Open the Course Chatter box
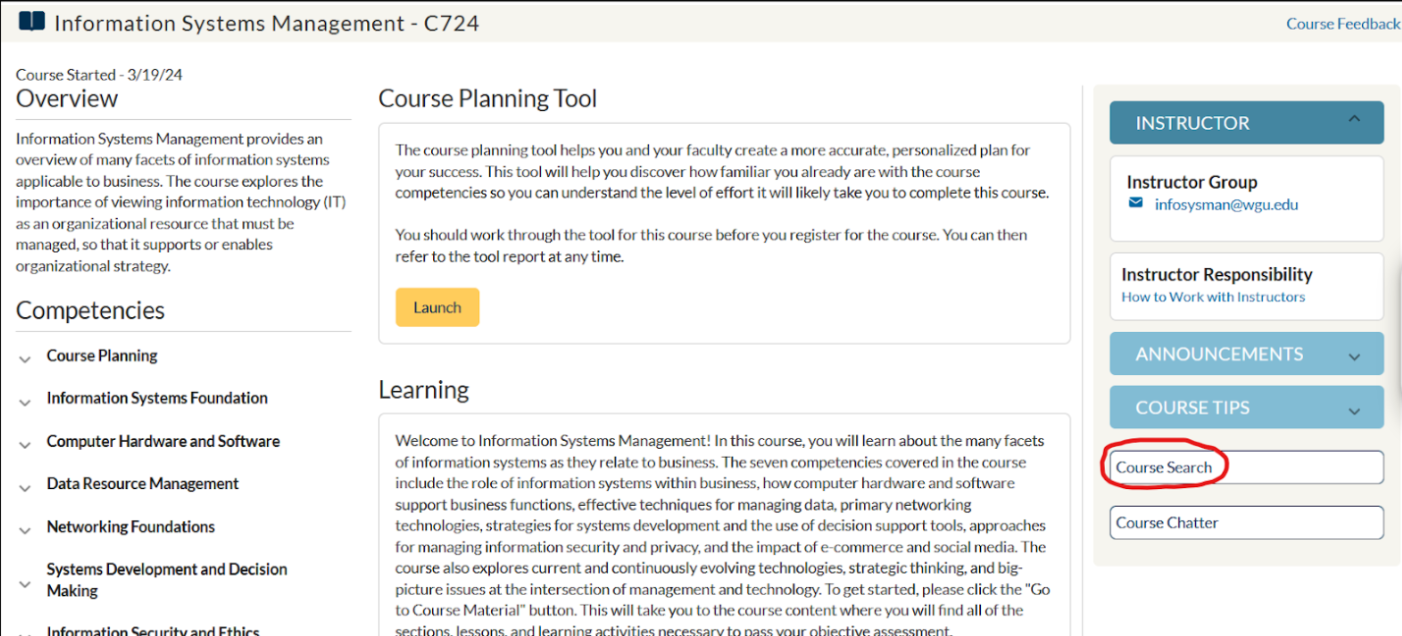 1247,522
